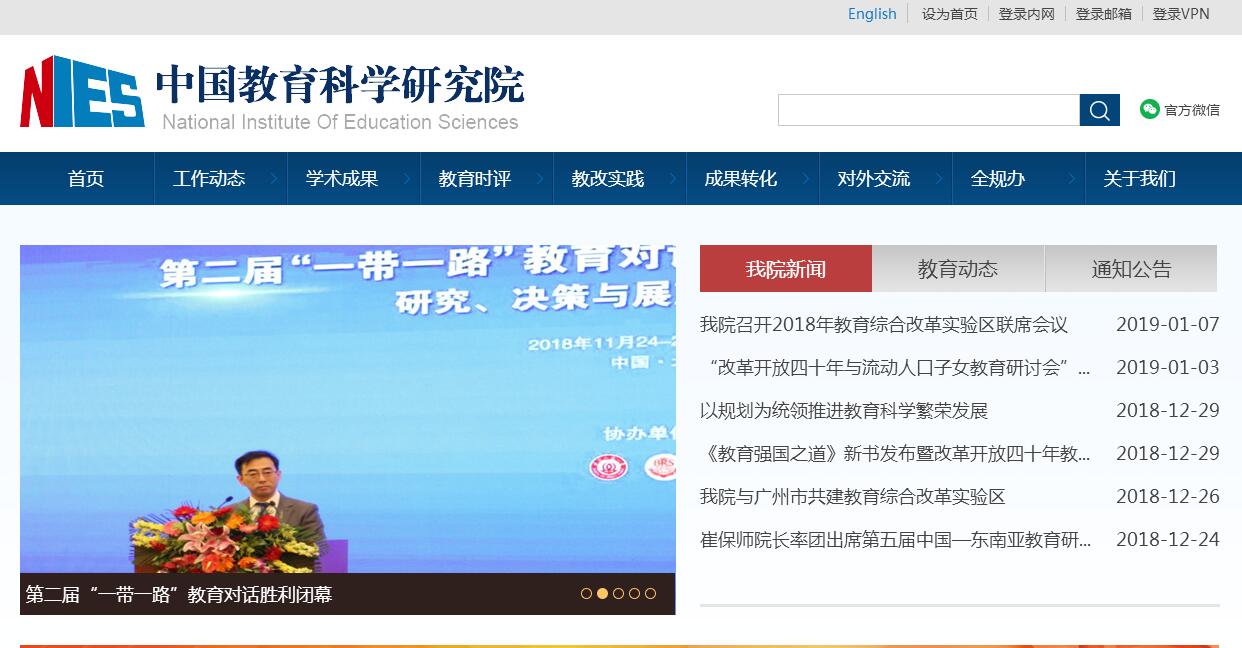The image size is (1242, 648).
Task: Expand the 对外交流 navigation dropdown
Action: point(938,179)
